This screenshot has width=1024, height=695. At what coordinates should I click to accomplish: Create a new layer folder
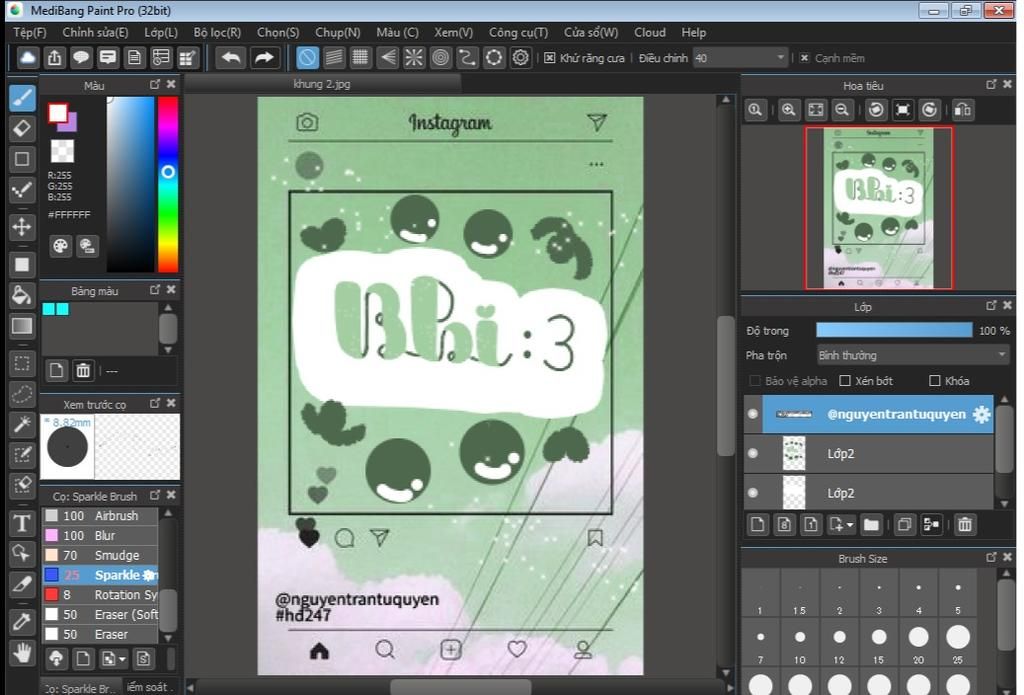coord(871,524)
